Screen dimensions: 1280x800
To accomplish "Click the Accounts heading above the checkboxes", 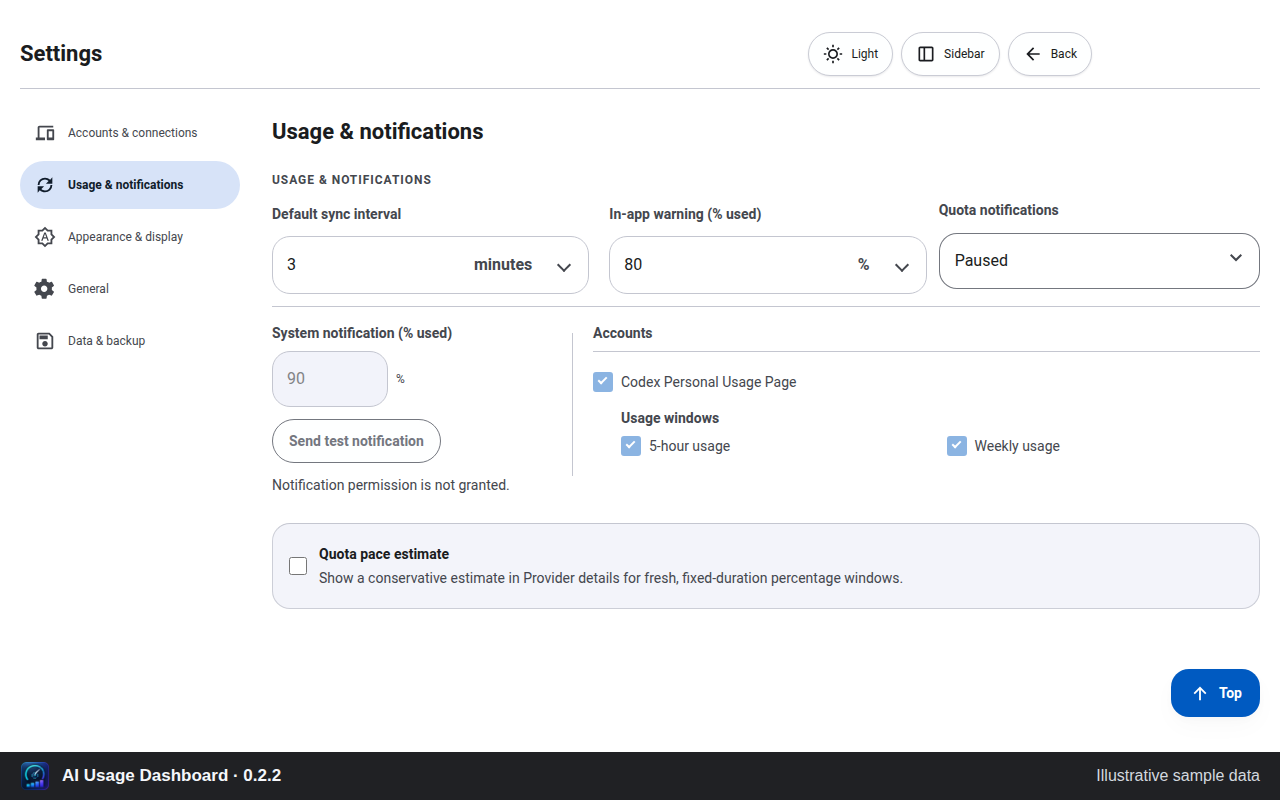I will (x=622, y=333).
